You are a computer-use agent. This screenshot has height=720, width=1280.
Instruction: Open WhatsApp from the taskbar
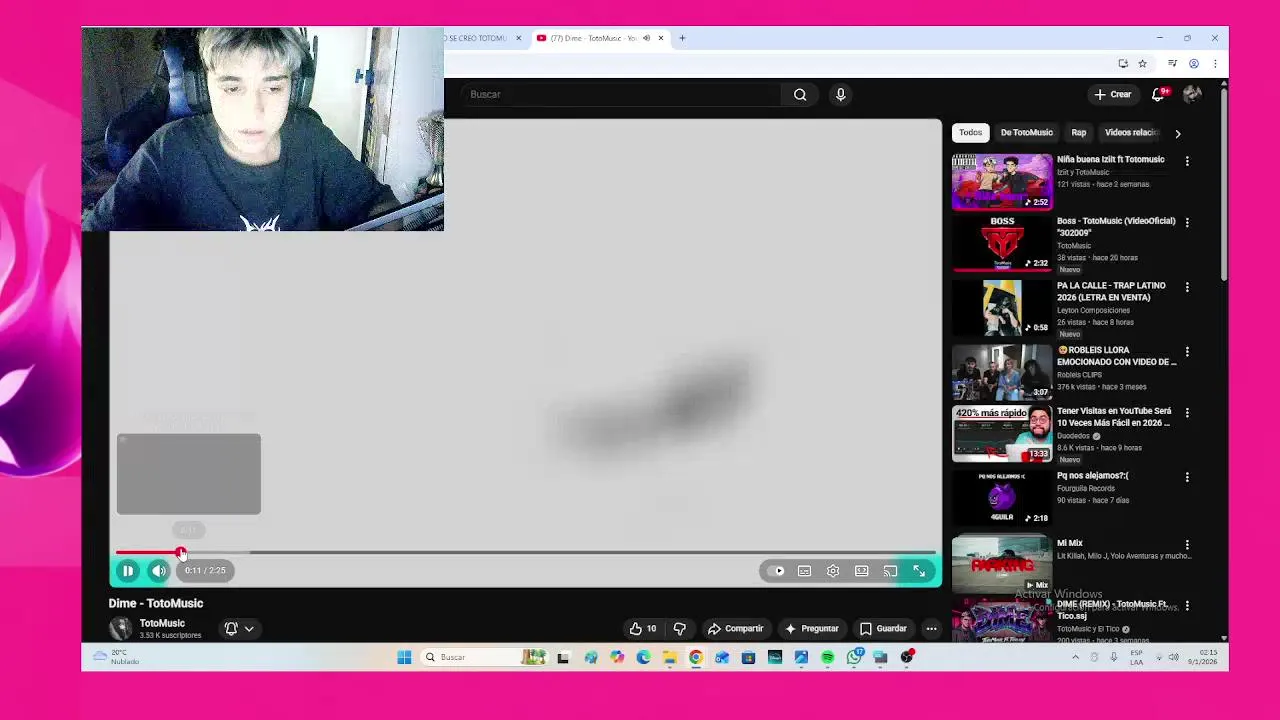click(855, 657)
